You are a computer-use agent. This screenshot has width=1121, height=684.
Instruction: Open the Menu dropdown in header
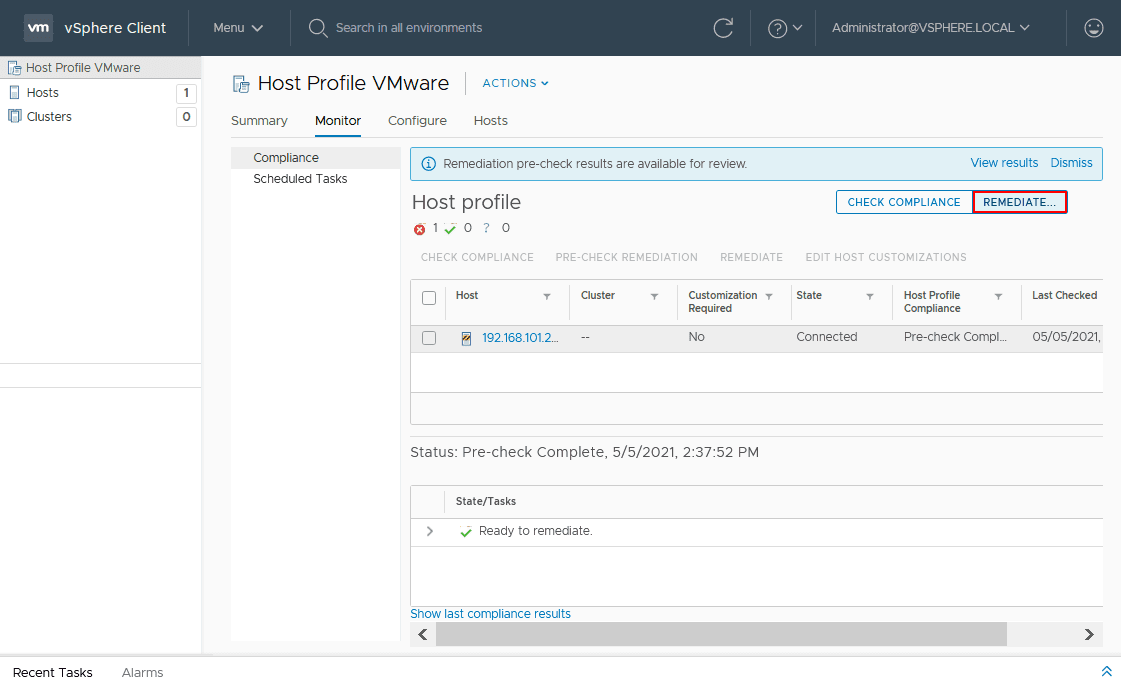coord(238,28)
